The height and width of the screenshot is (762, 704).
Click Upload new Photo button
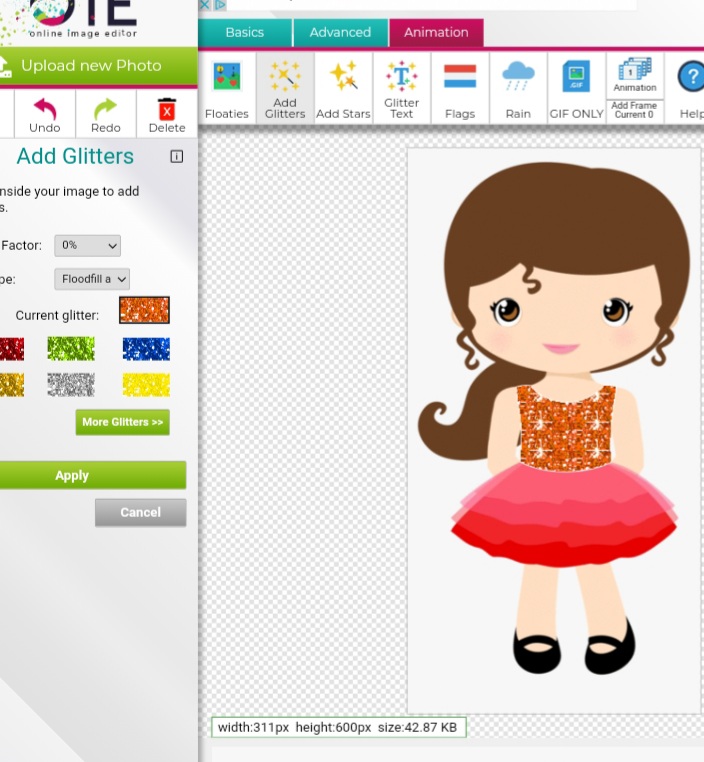90,66
